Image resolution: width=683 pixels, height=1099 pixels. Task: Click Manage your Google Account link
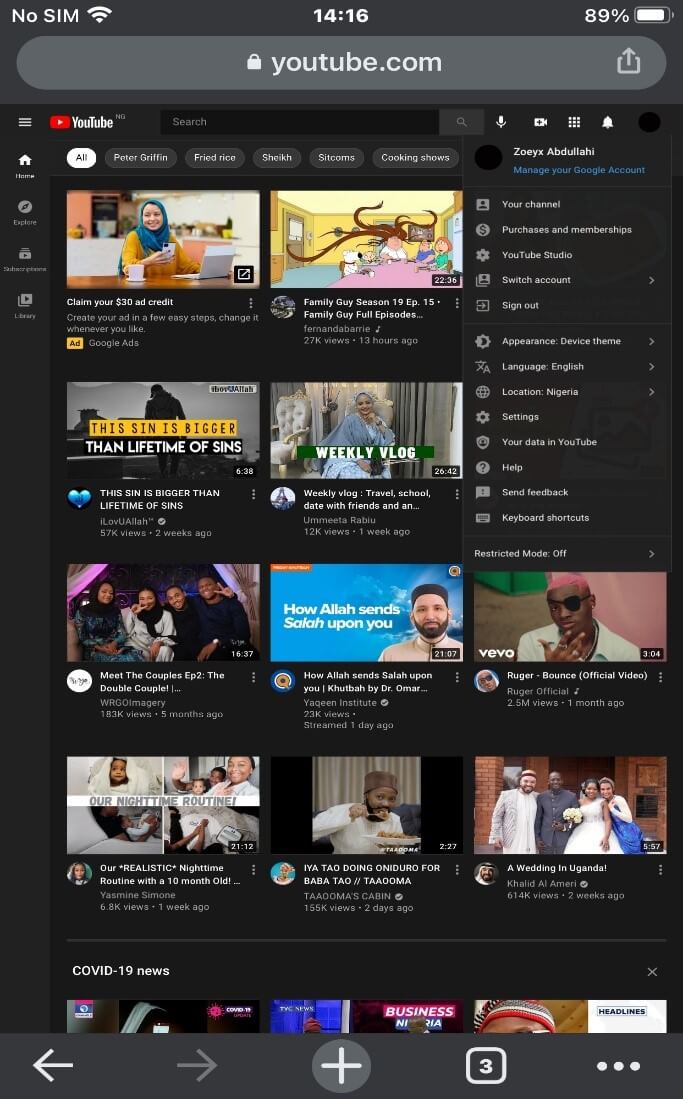pyautogui.click(x=579, y=170)
